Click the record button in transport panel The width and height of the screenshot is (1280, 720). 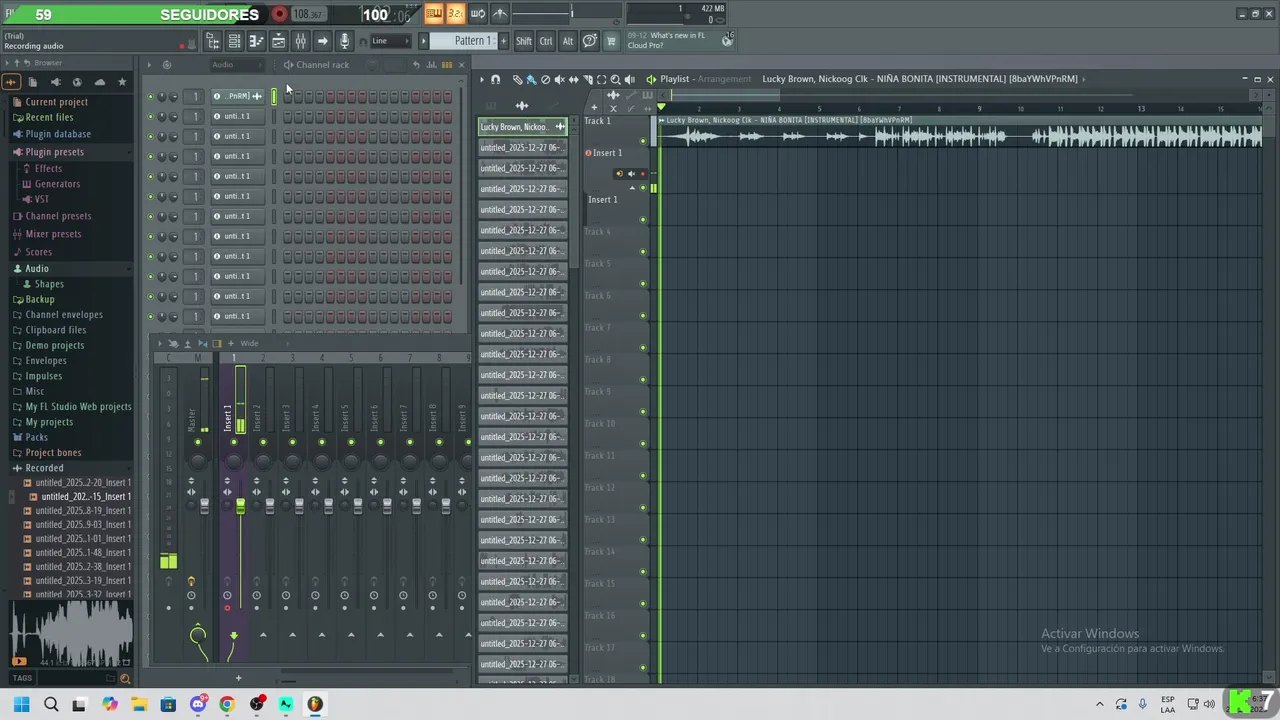point(280,14)
